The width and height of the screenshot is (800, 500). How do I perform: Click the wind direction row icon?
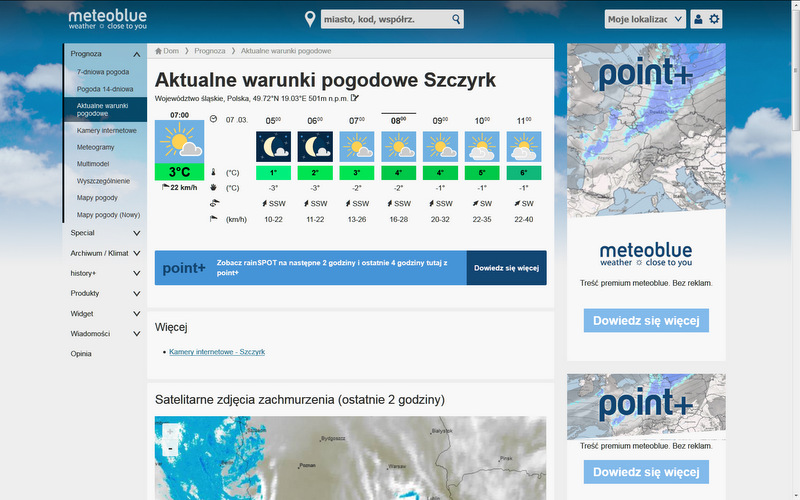(x=214, y=203)
